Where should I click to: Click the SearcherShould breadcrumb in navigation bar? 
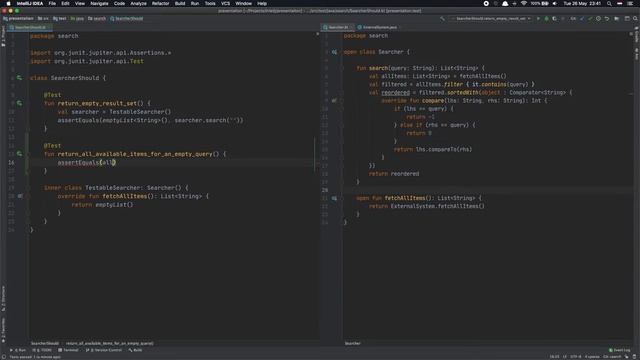pos(127,18)
